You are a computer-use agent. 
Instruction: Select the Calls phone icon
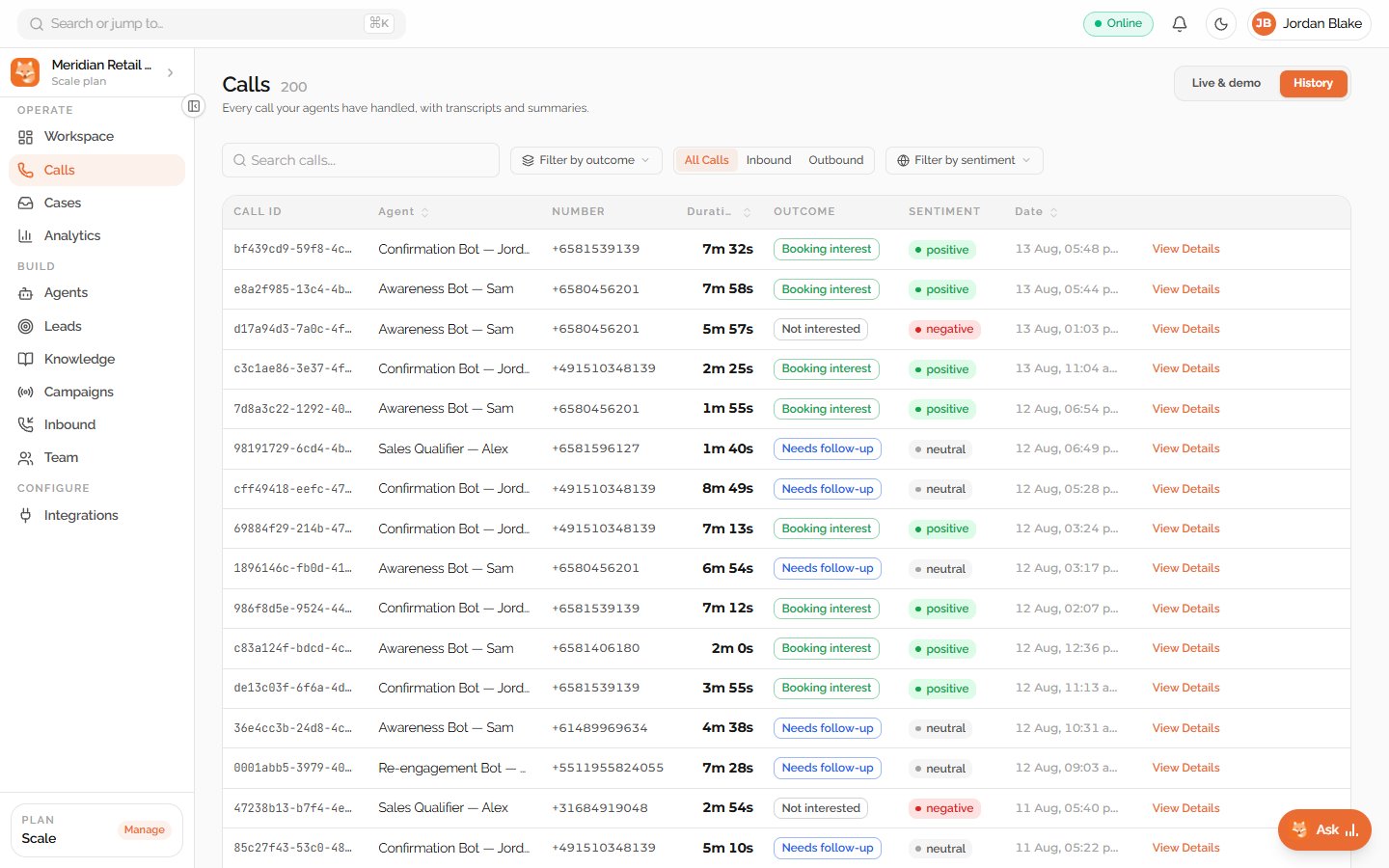[26, 170]
